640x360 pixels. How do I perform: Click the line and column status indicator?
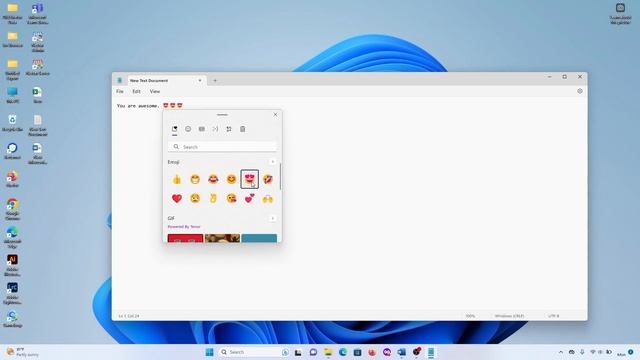(129, 316)
